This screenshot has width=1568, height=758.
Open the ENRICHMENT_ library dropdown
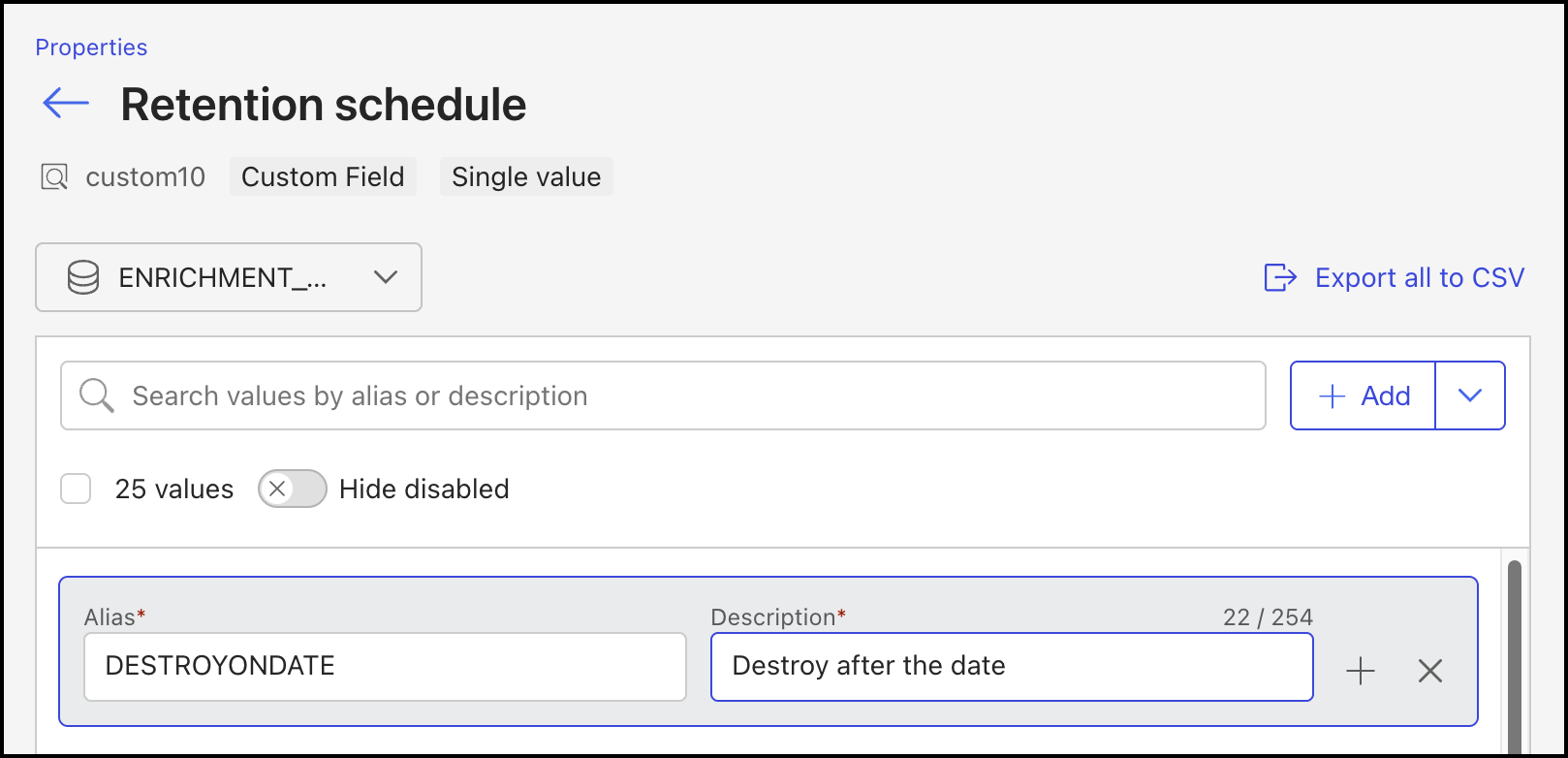(x=229, y=277)
